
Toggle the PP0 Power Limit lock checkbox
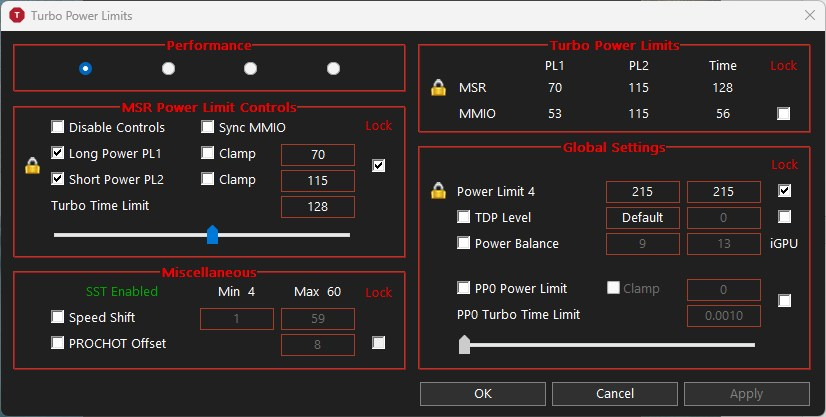[x=784, y=301]
